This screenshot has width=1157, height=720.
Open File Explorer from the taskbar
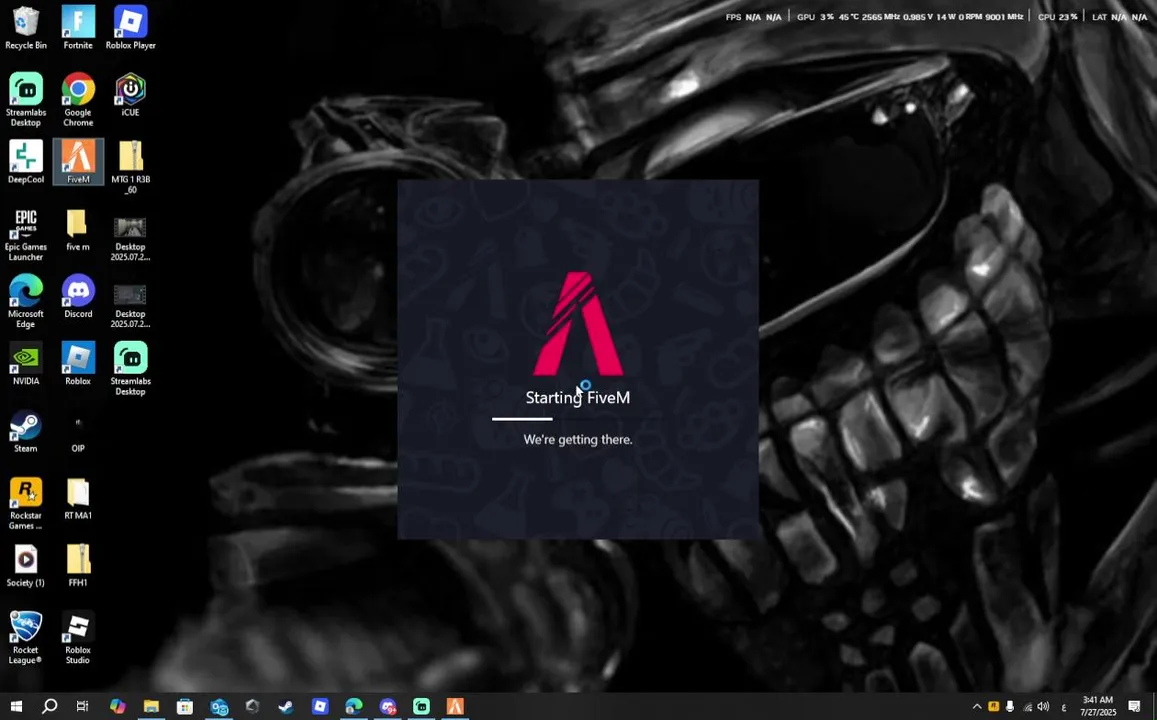(151, 706)
